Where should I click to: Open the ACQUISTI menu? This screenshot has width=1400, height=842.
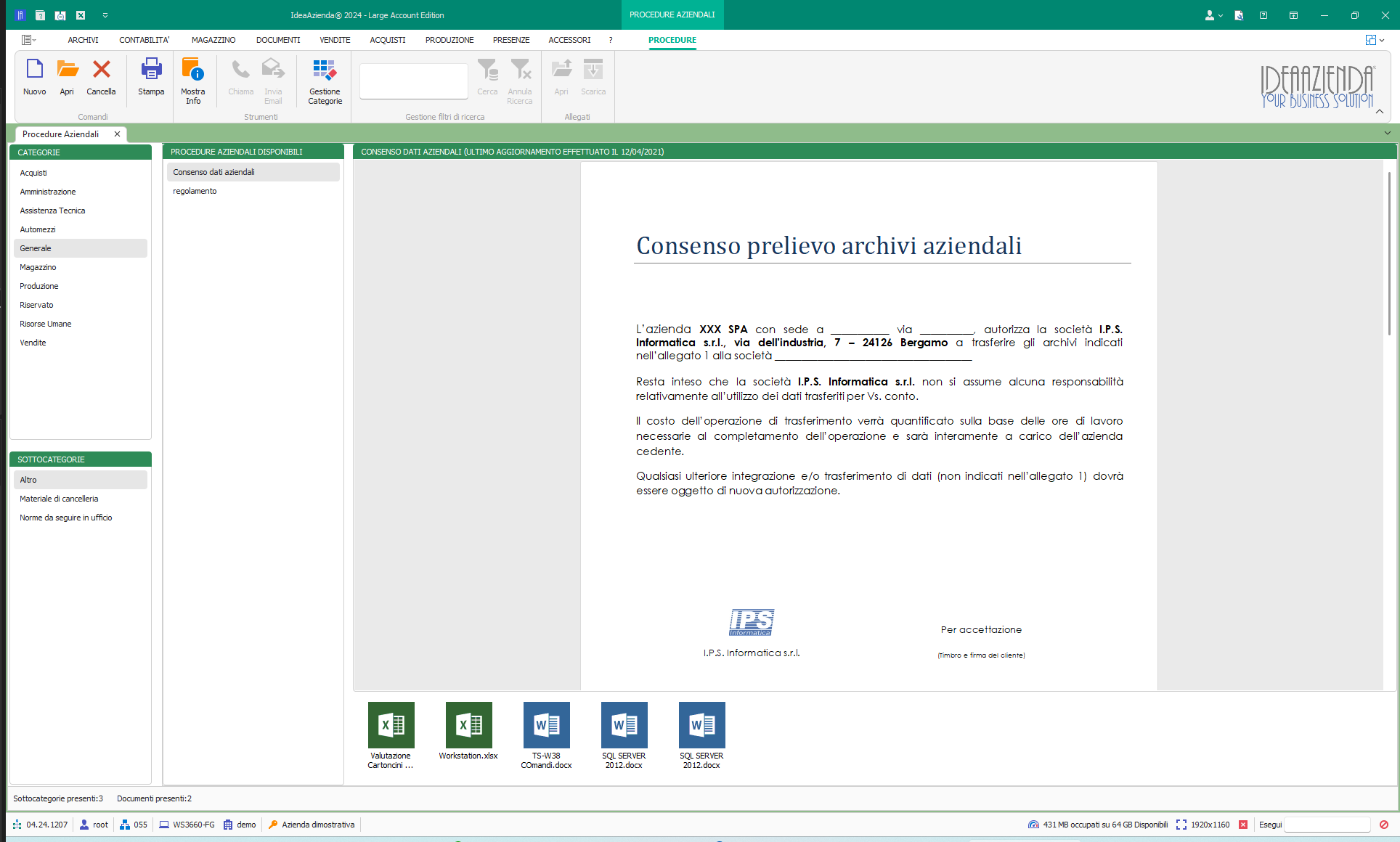coord(388,40)
